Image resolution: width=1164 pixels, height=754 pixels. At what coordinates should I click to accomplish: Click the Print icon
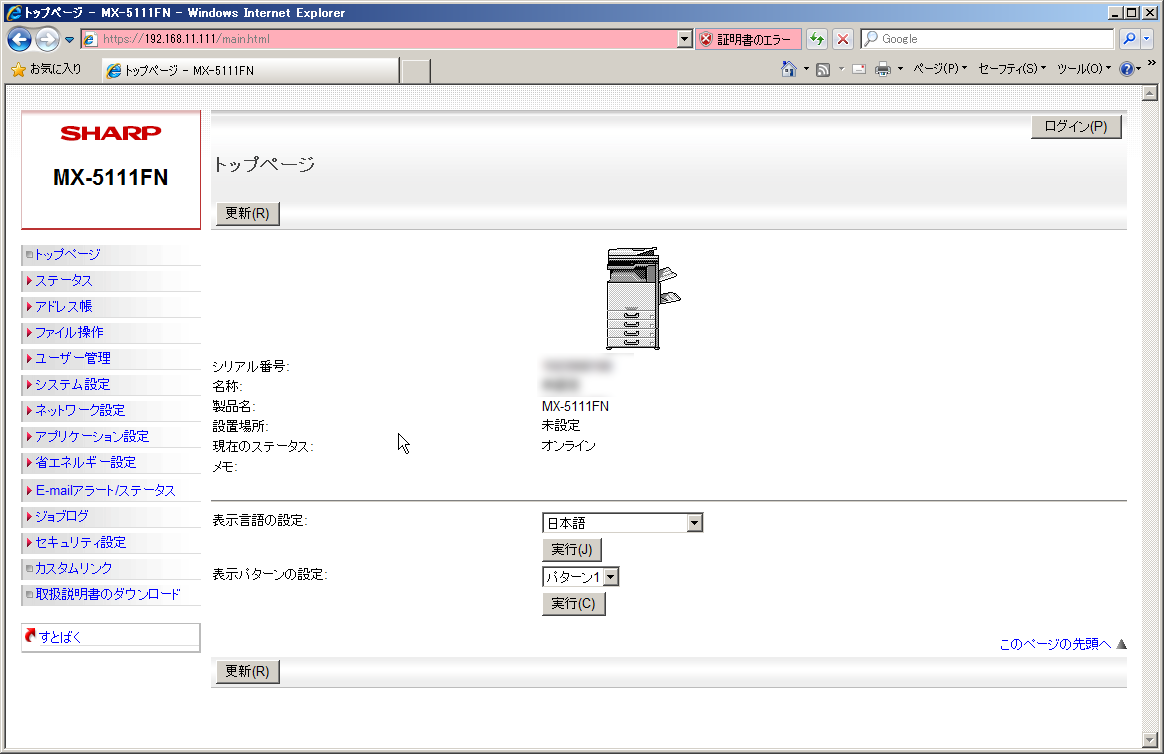pyautogui.click(x=883, y=69)
